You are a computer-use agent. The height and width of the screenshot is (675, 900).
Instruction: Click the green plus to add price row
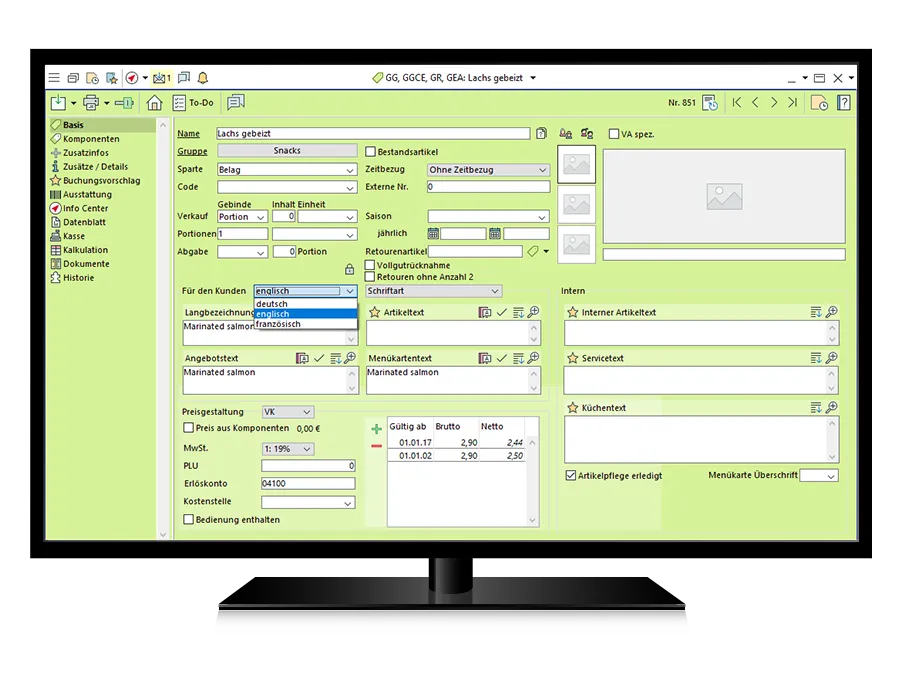pos(377,429)
